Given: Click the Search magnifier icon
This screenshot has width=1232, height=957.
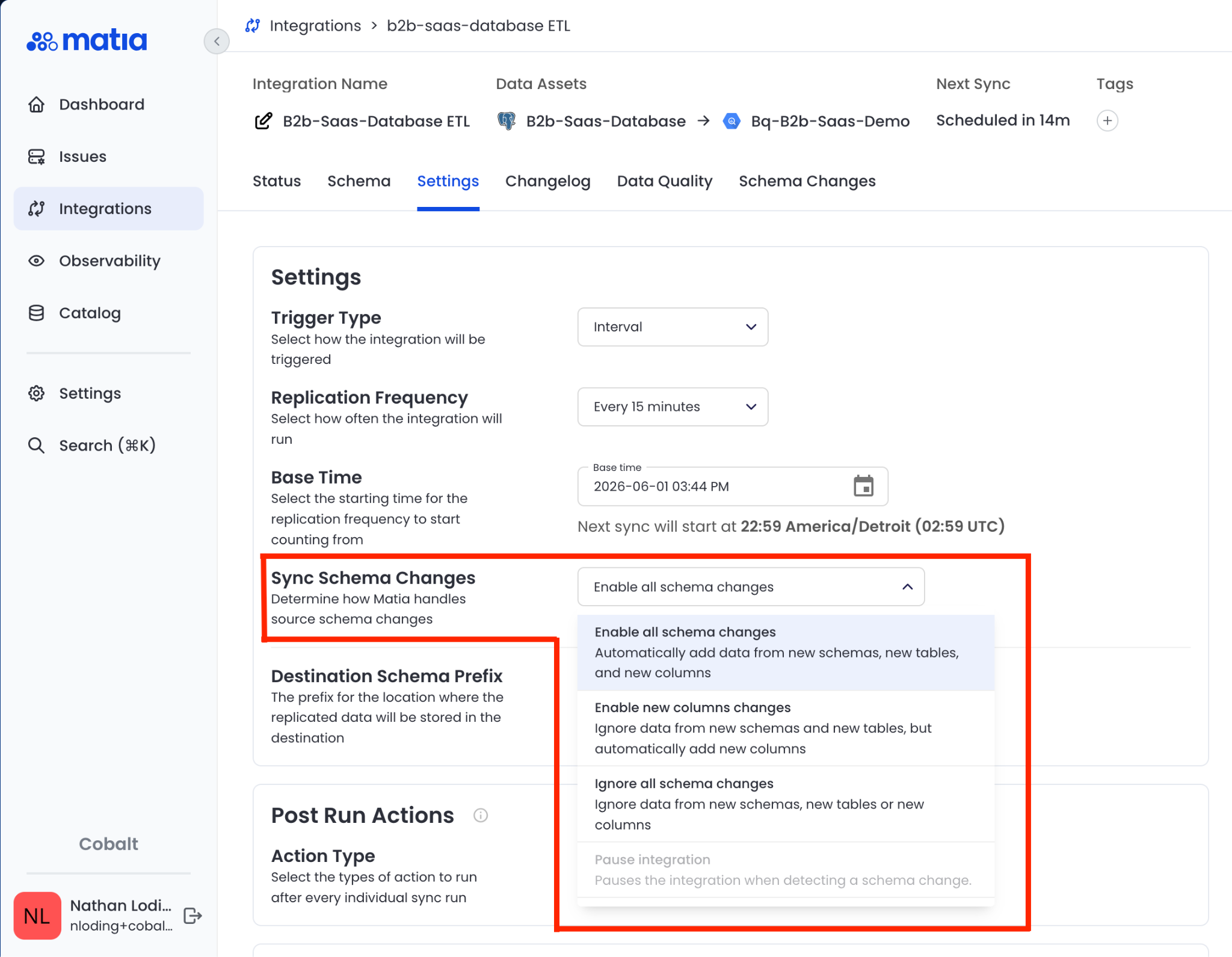Looking at the screenshot, I should tap(37, 446).
